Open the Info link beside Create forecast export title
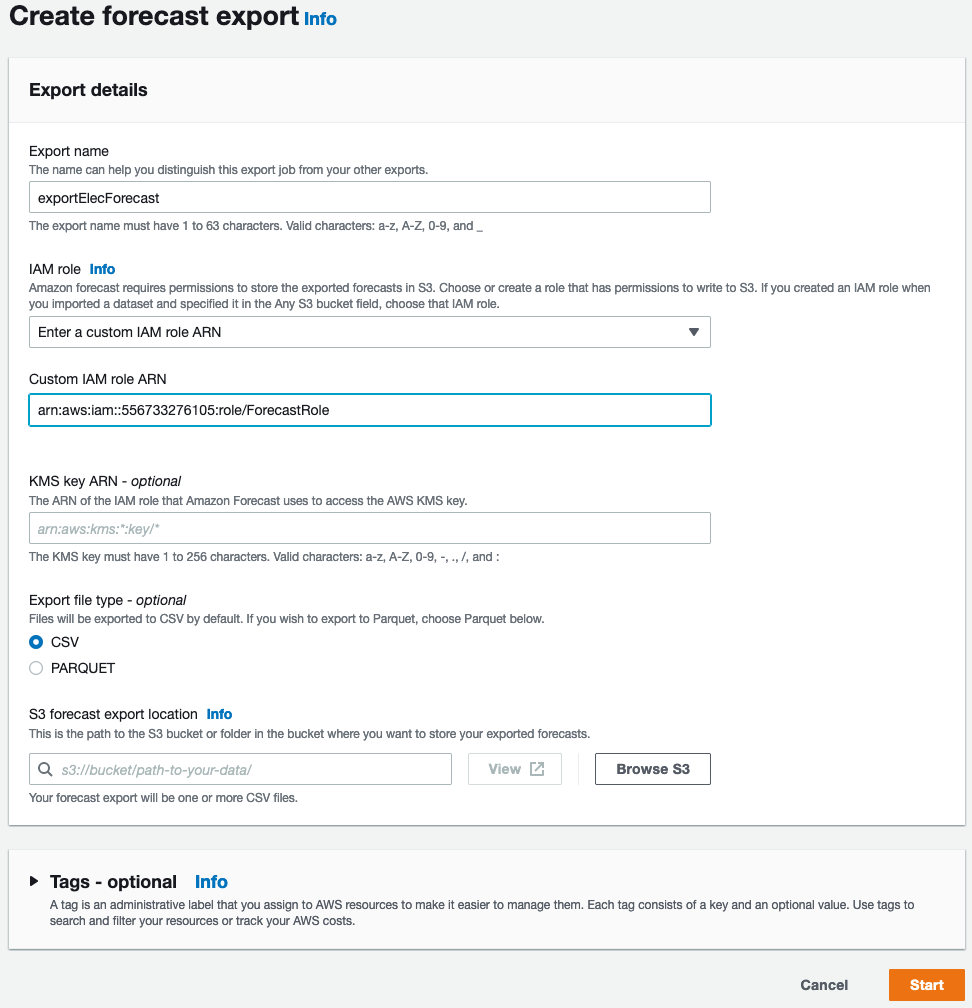Screen dimensions: 972x1008 (x=320, y=19)
